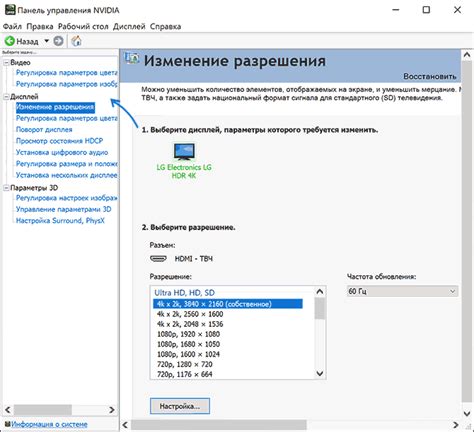
Task: Select 4k x 2k, 2048 × 1536 resolution
Action: tap(190, 324)
